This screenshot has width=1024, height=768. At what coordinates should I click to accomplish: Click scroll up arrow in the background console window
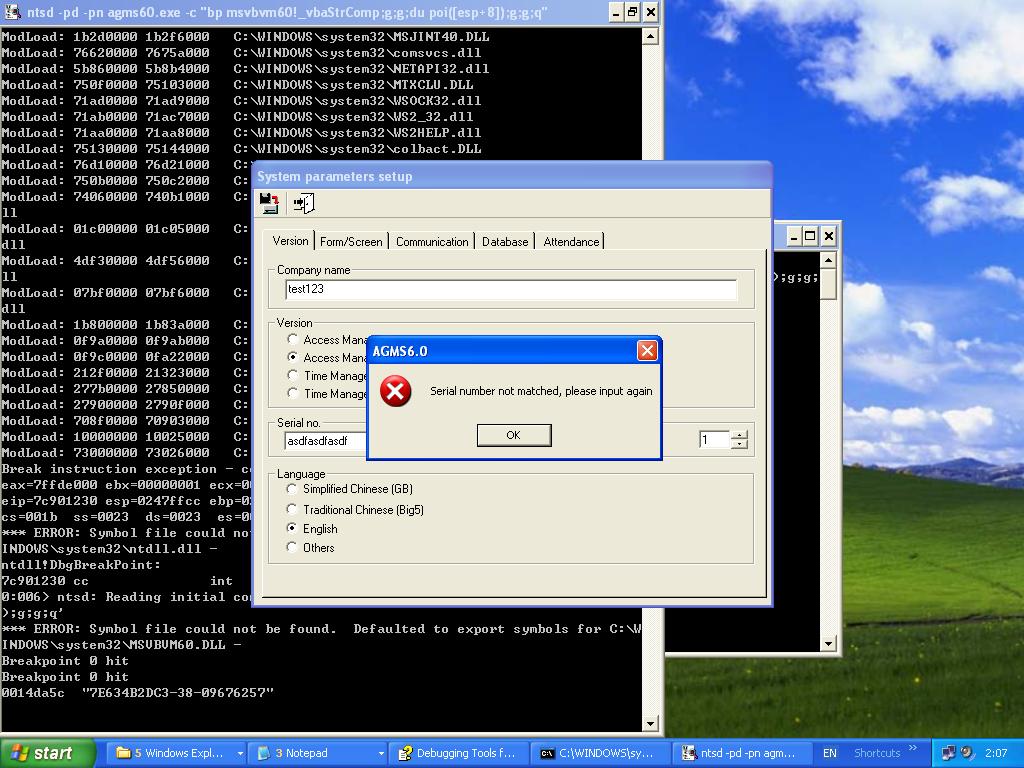(x=828, y=261)
